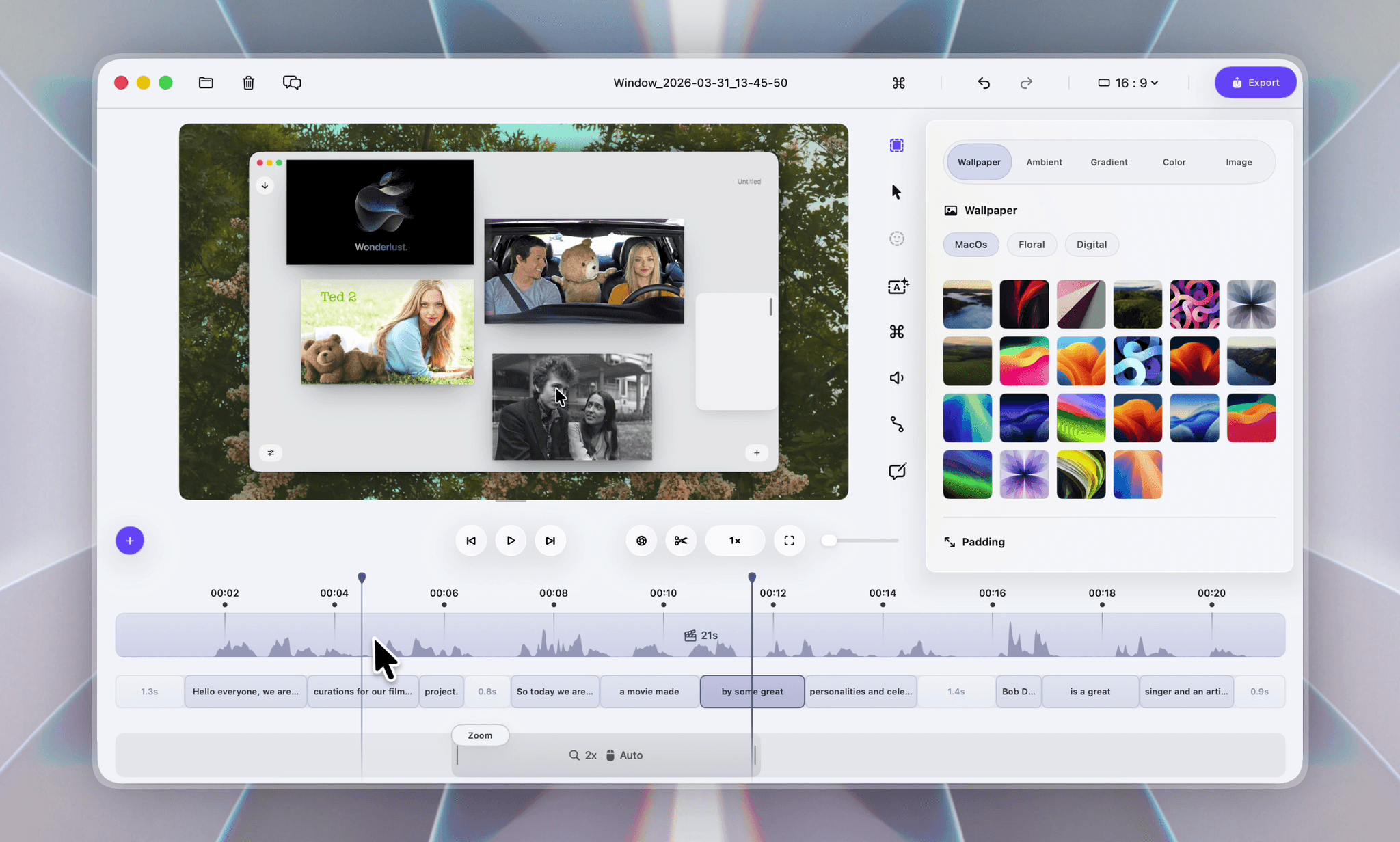Select the Floral wallpaper category chip
1400x842 pixels.
[1031, 244]
